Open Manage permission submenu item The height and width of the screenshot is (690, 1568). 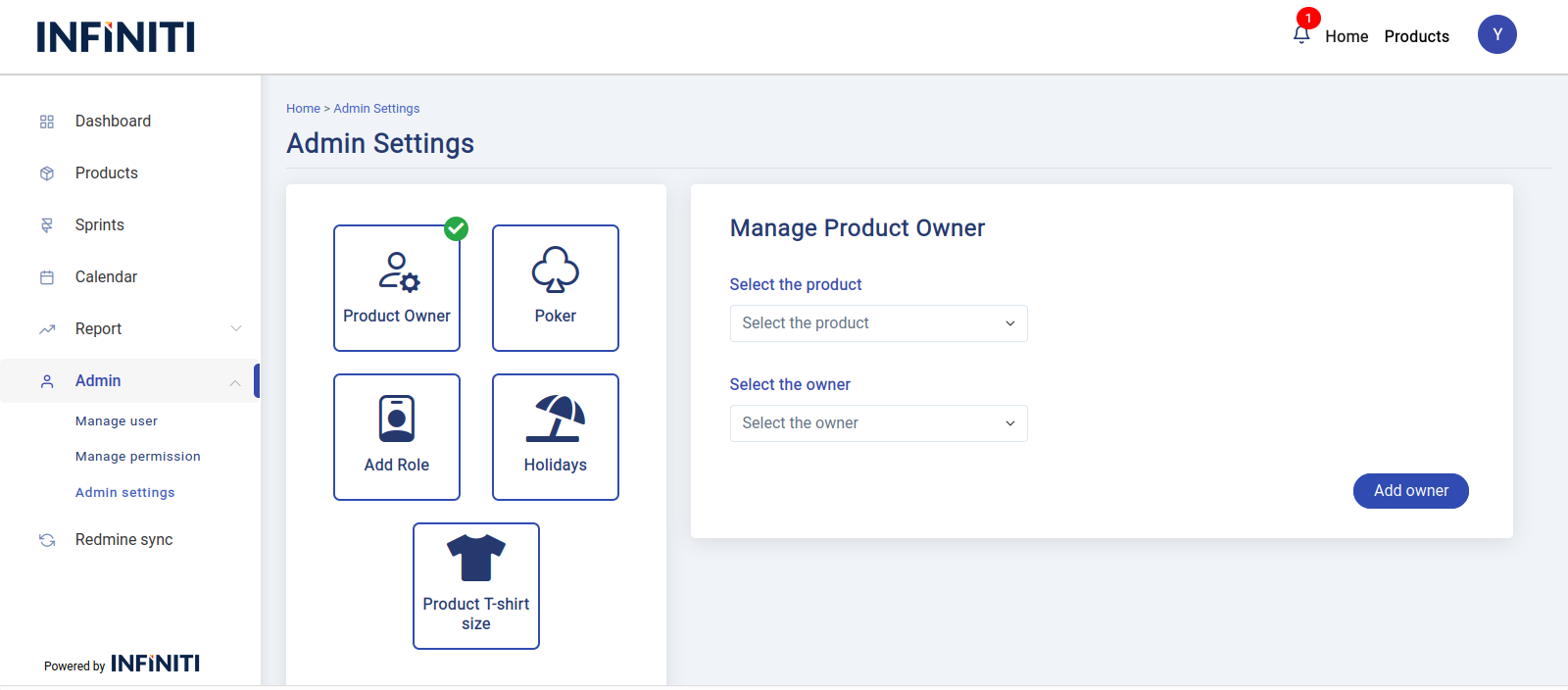[138, 457]
